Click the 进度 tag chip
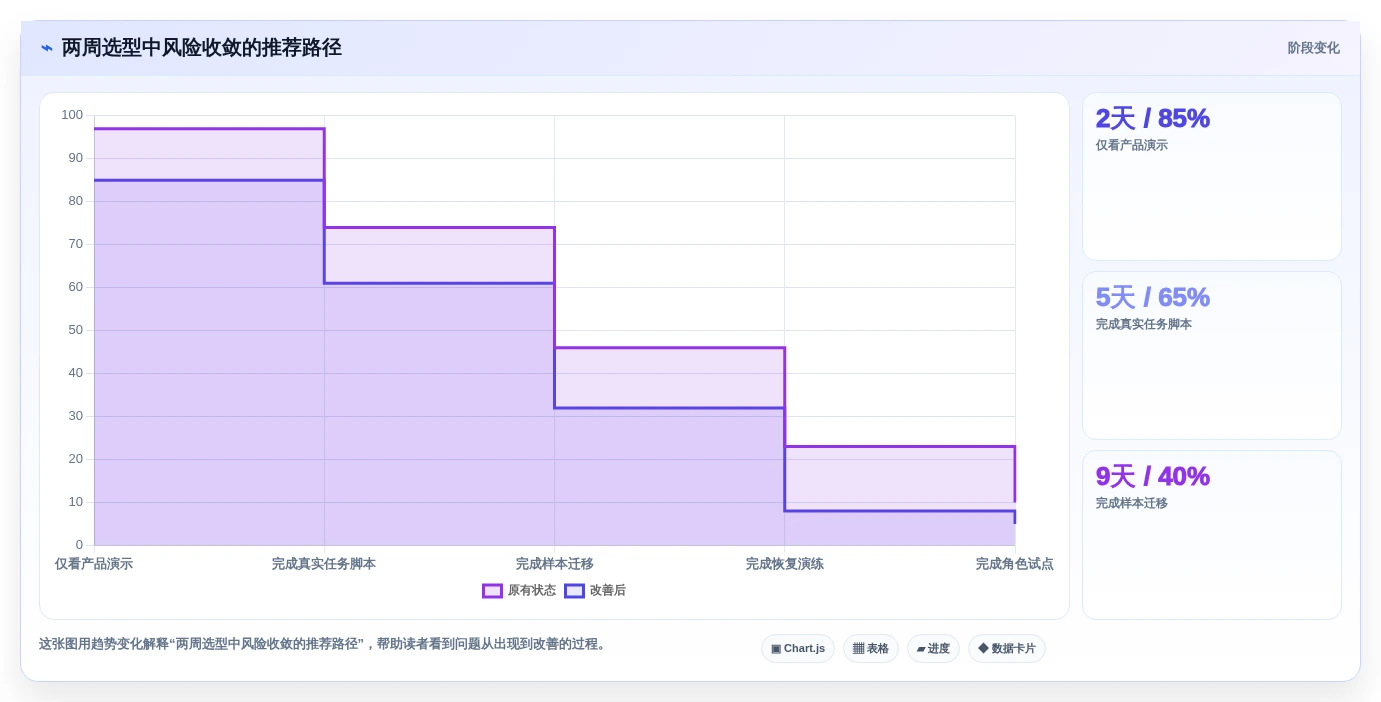The height and width of the screenshot is (702, 1381). point(933,649)
